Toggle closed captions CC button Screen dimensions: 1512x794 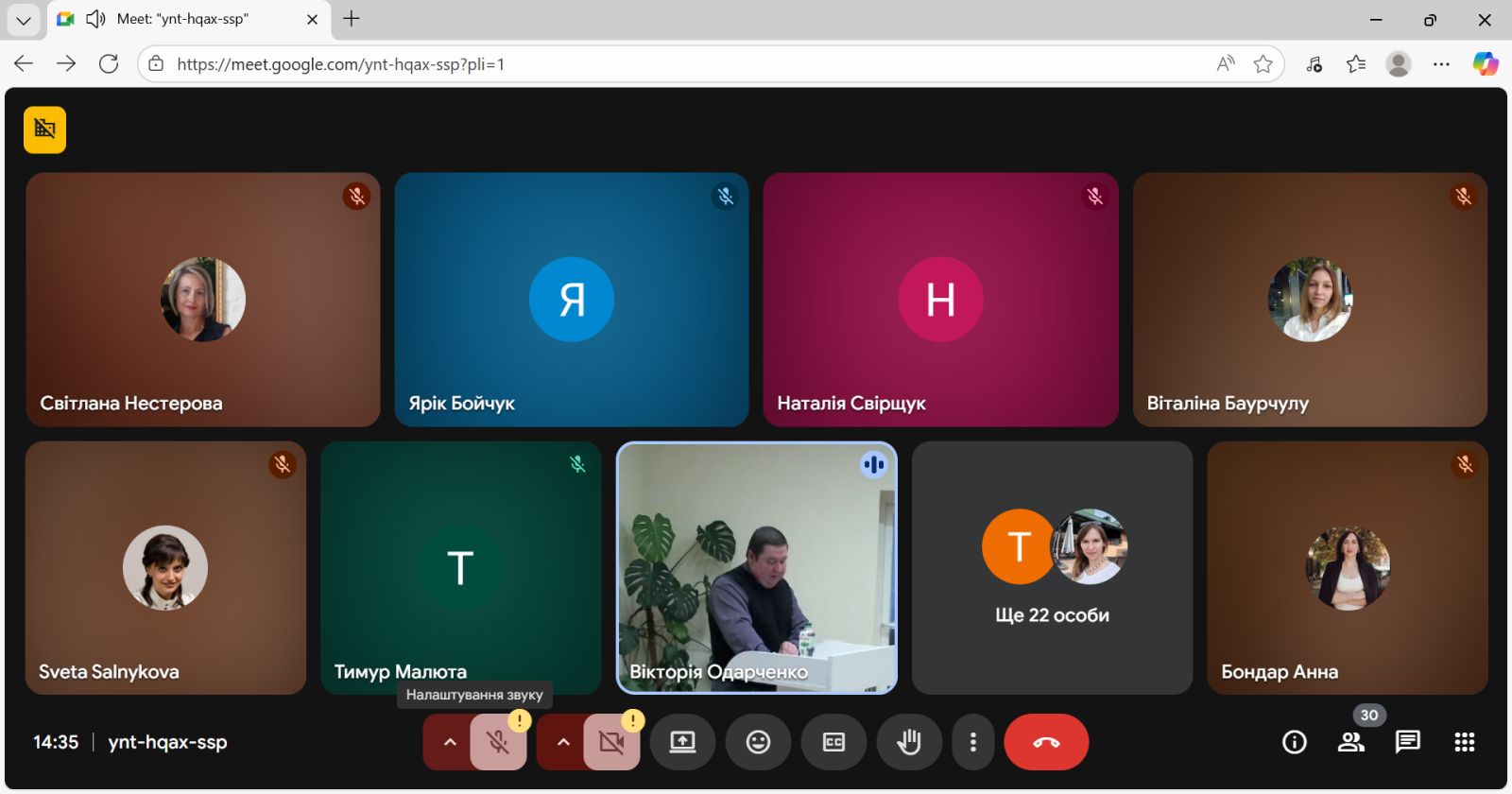[x=833, y=742]
